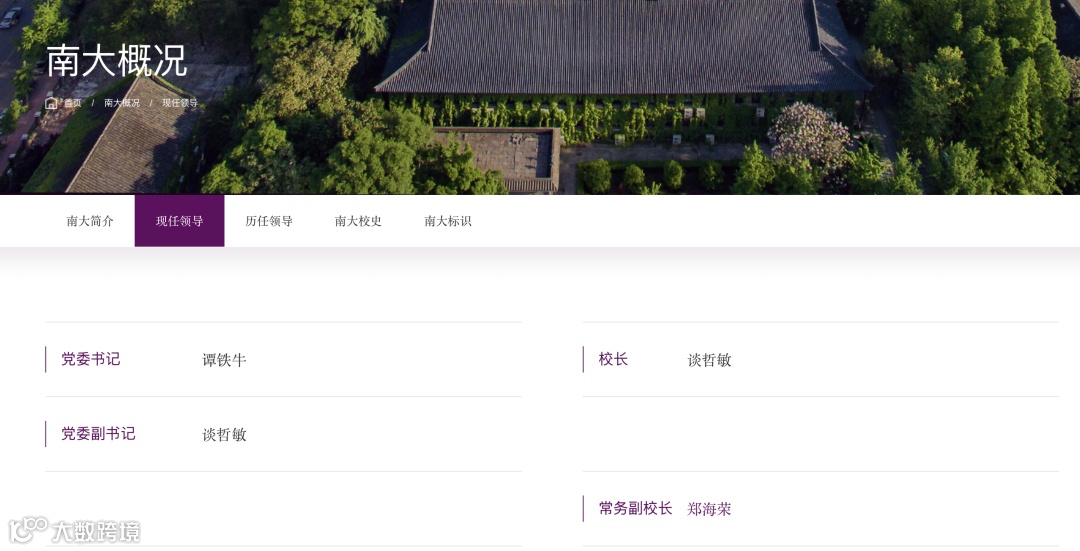This screenshot has height=551, width=1080.
Task: Click the 南大概况 page heading
Action: (x=116, y=61)
